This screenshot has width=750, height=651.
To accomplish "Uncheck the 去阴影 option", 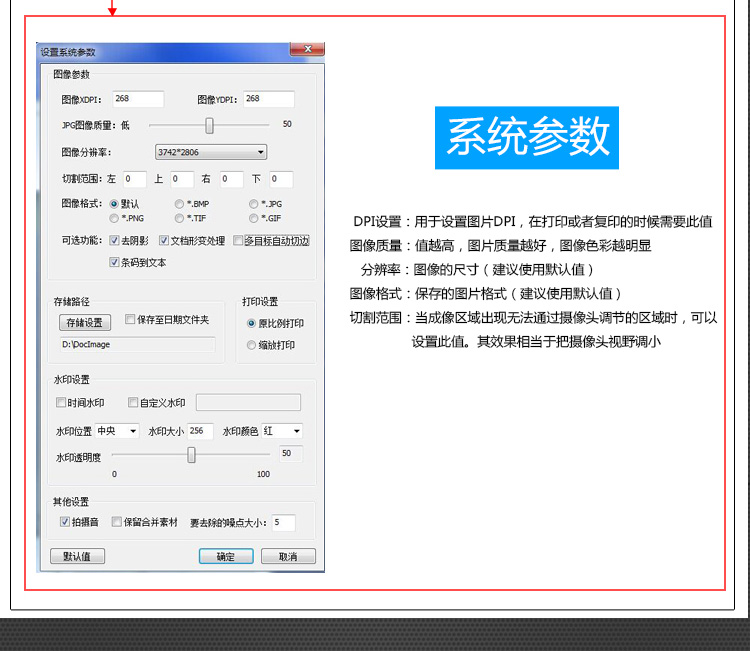I will coord(115,241).
